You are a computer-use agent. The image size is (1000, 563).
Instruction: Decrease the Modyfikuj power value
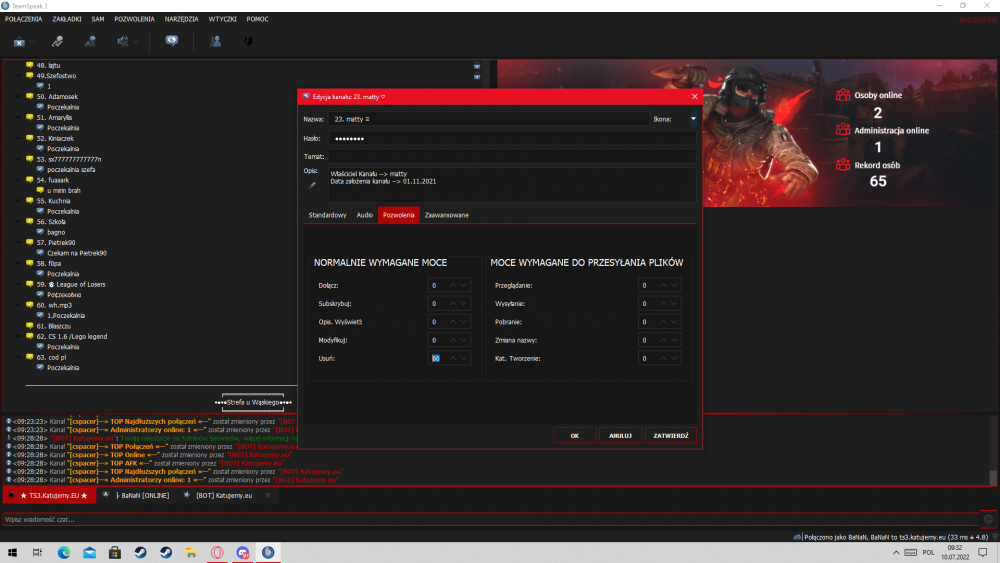464,340
